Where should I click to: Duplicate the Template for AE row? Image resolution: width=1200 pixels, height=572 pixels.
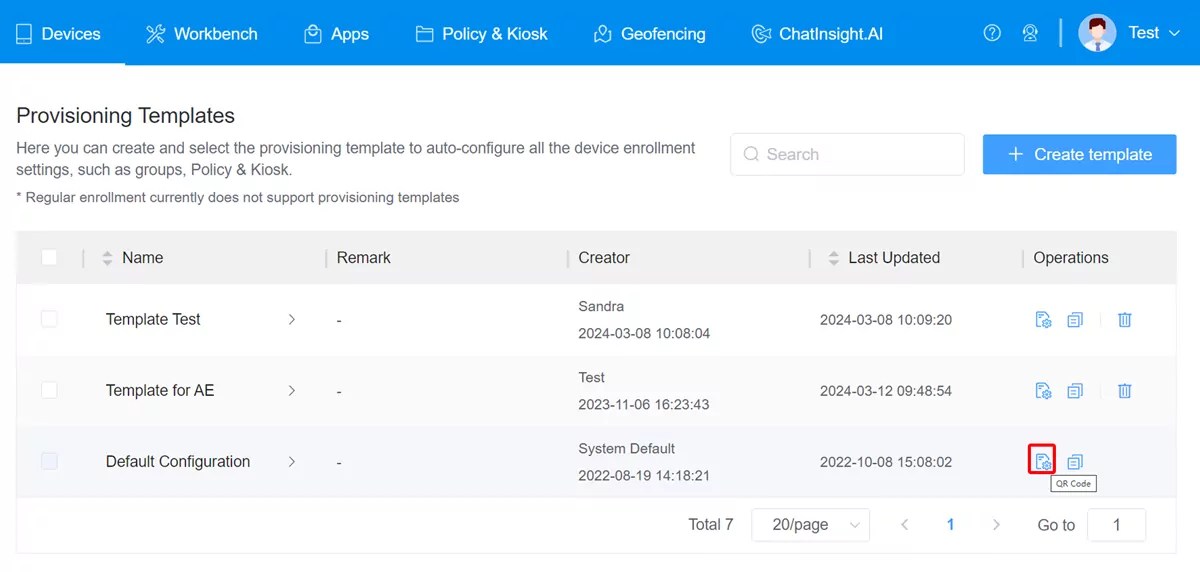[x=1075, y=391]
